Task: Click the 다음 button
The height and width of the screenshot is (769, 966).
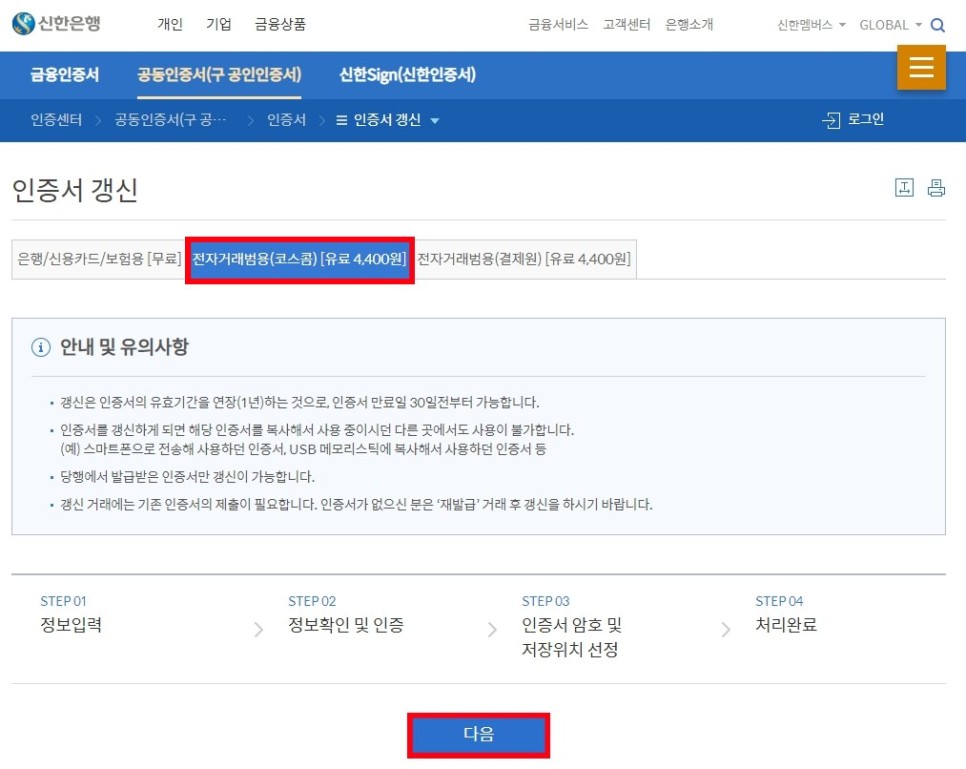Action: click(479, 735)
